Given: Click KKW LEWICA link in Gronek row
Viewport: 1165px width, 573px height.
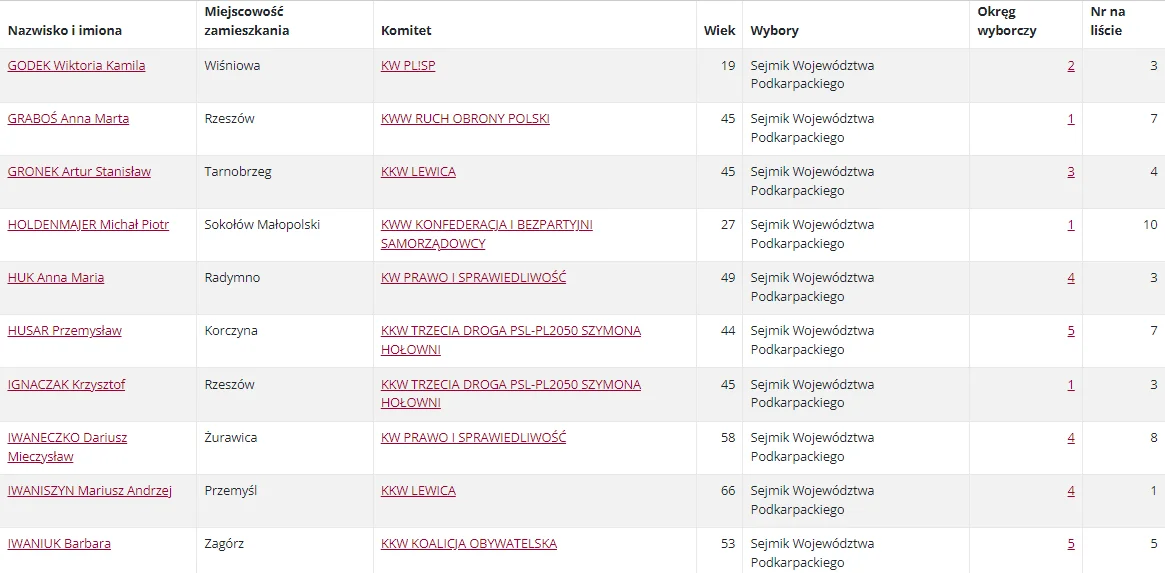Looking at the screenshot, I should 418,172.
